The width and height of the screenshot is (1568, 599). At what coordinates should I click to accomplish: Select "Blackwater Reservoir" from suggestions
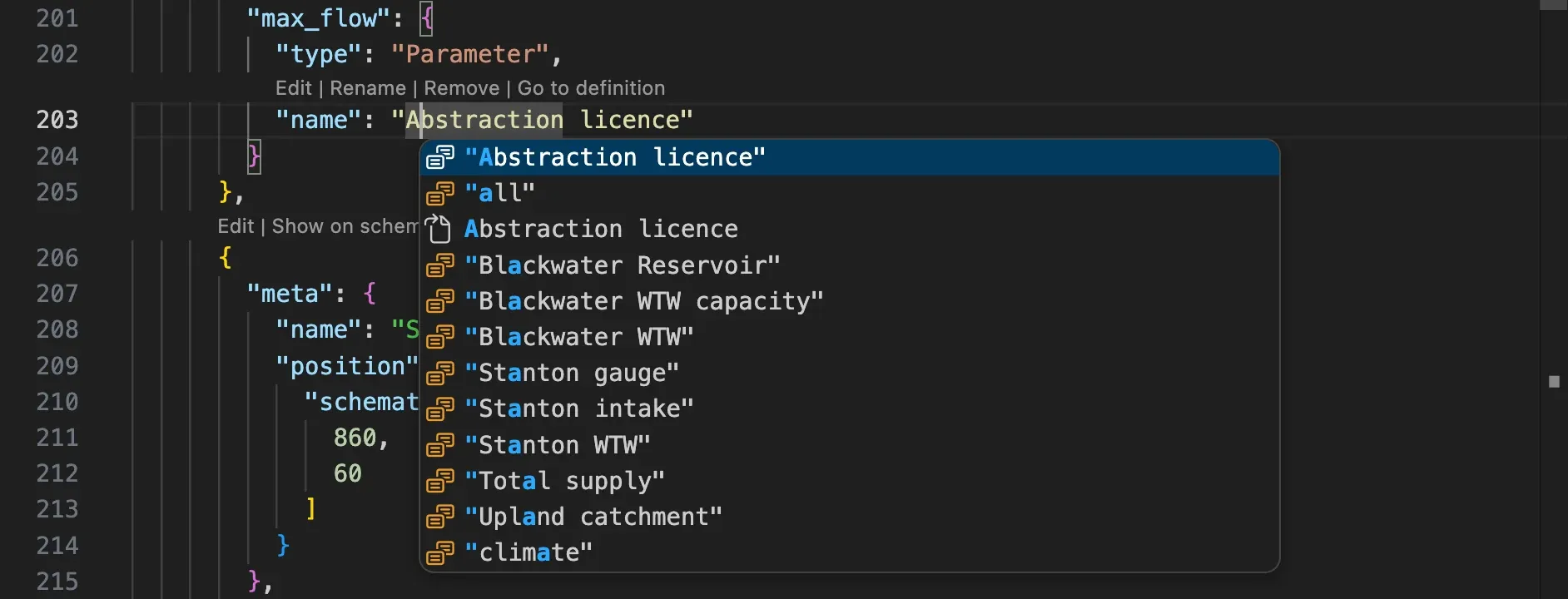click(x=850, y=265)
